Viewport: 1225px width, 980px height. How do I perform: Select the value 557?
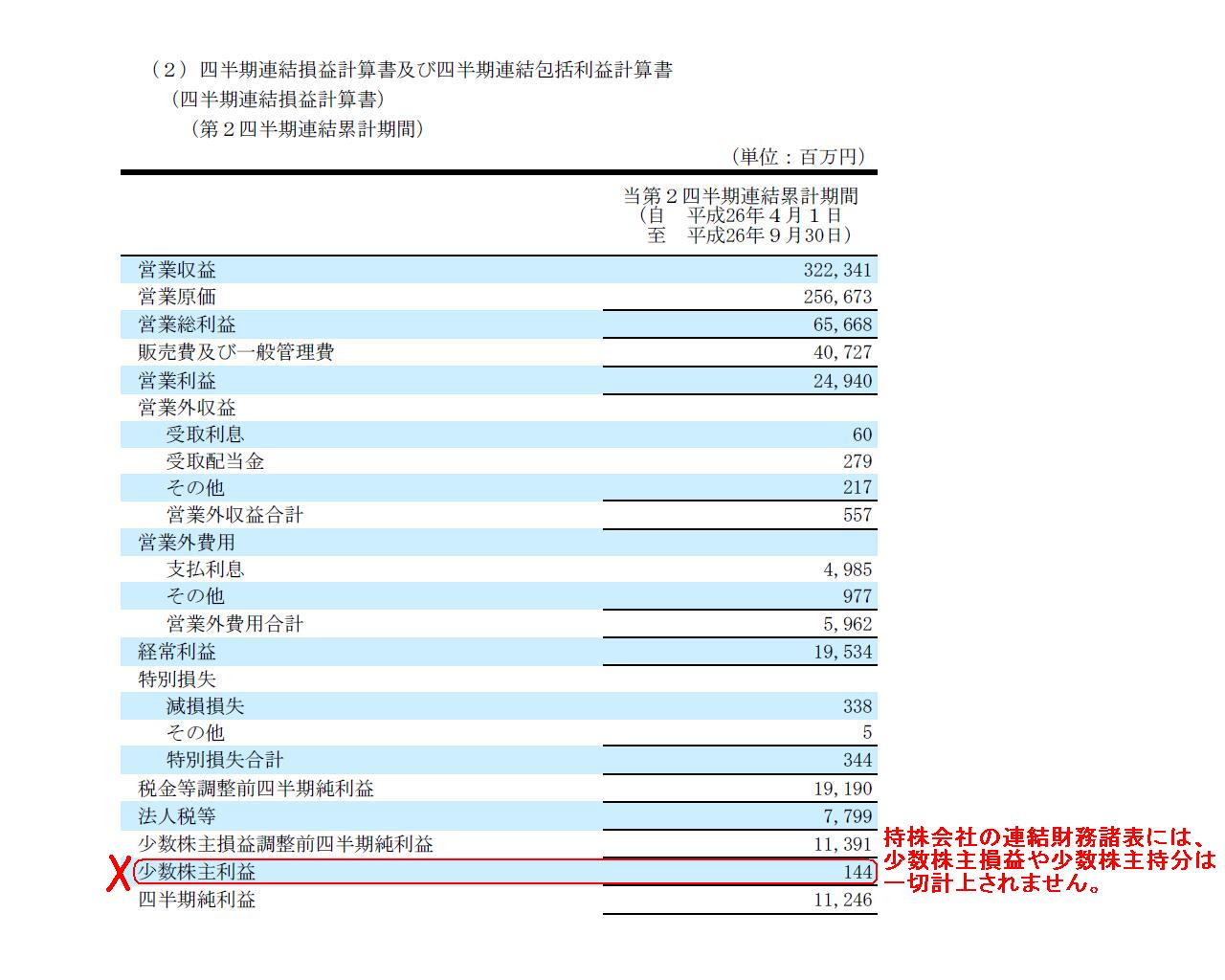coord(857,515)
